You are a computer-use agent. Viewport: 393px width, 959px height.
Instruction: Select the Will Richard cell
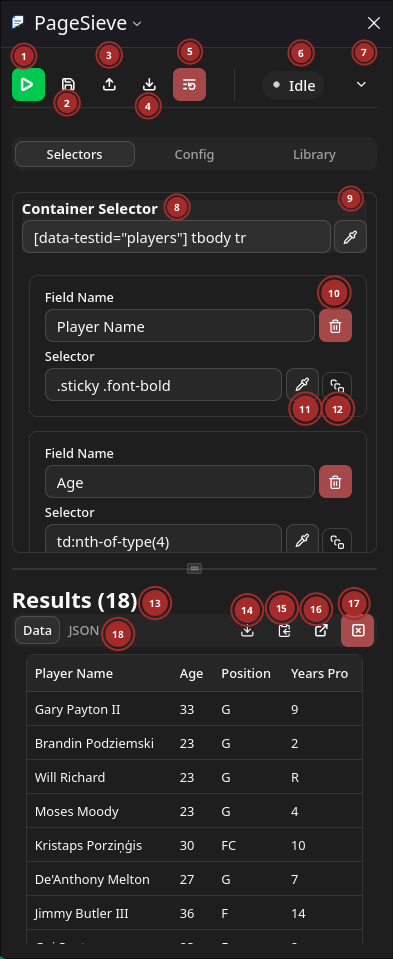click(70, 777)
